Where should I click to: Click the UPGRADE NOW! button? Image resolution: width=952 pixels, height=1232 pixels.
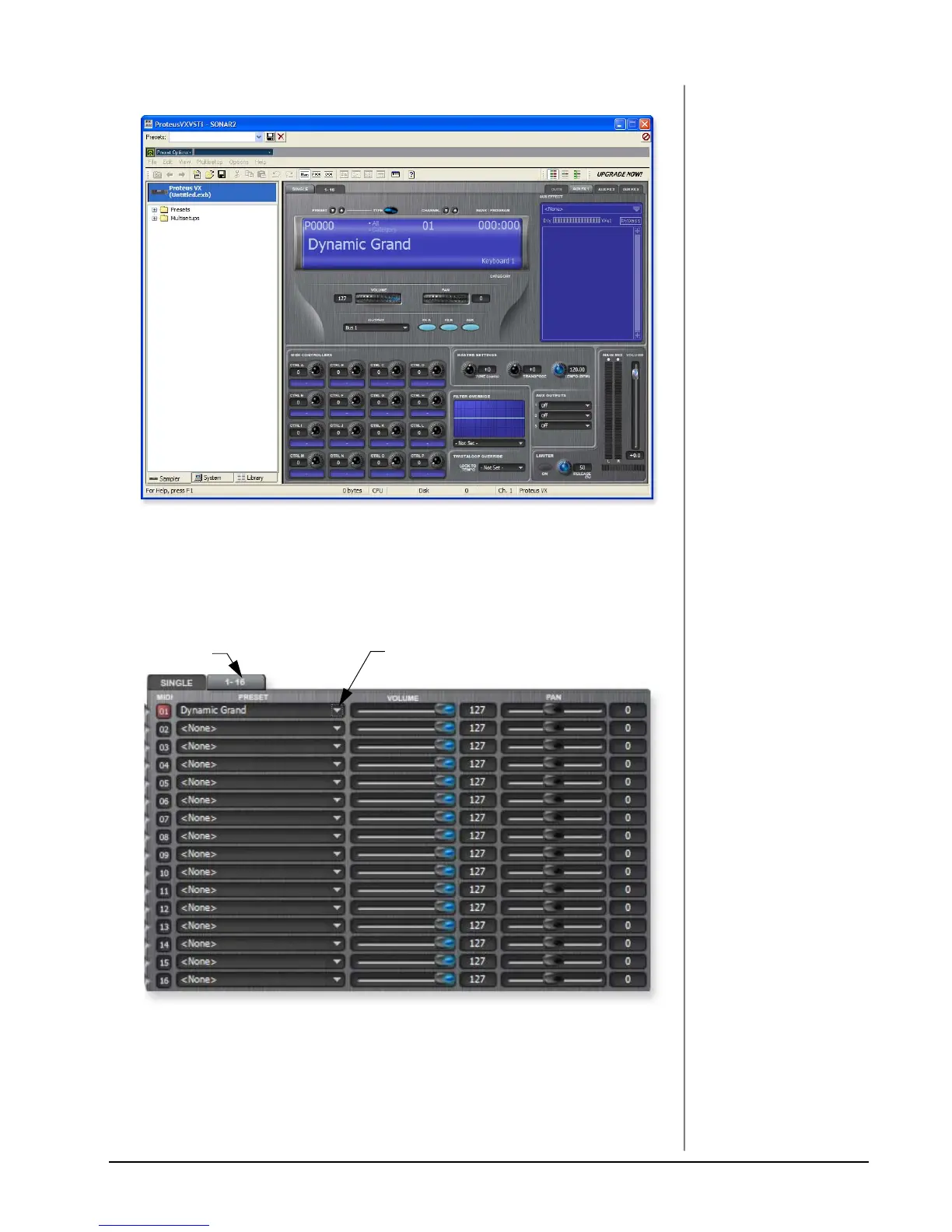coord(620,174)
